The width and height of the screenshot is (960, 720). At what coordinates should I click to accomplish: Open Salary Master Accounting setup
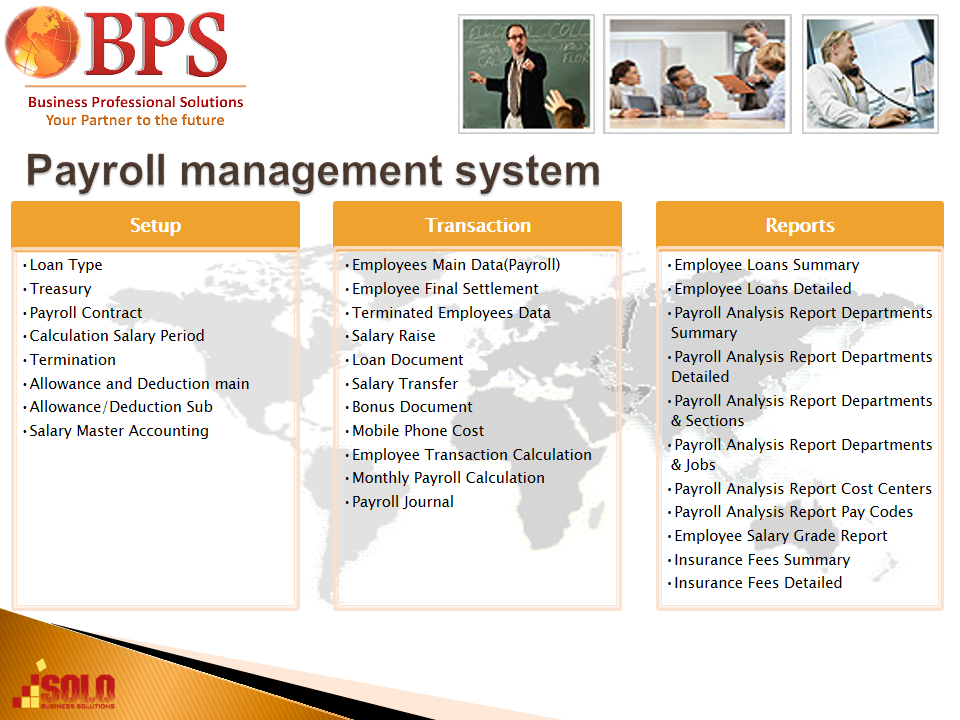pos(119,431)
